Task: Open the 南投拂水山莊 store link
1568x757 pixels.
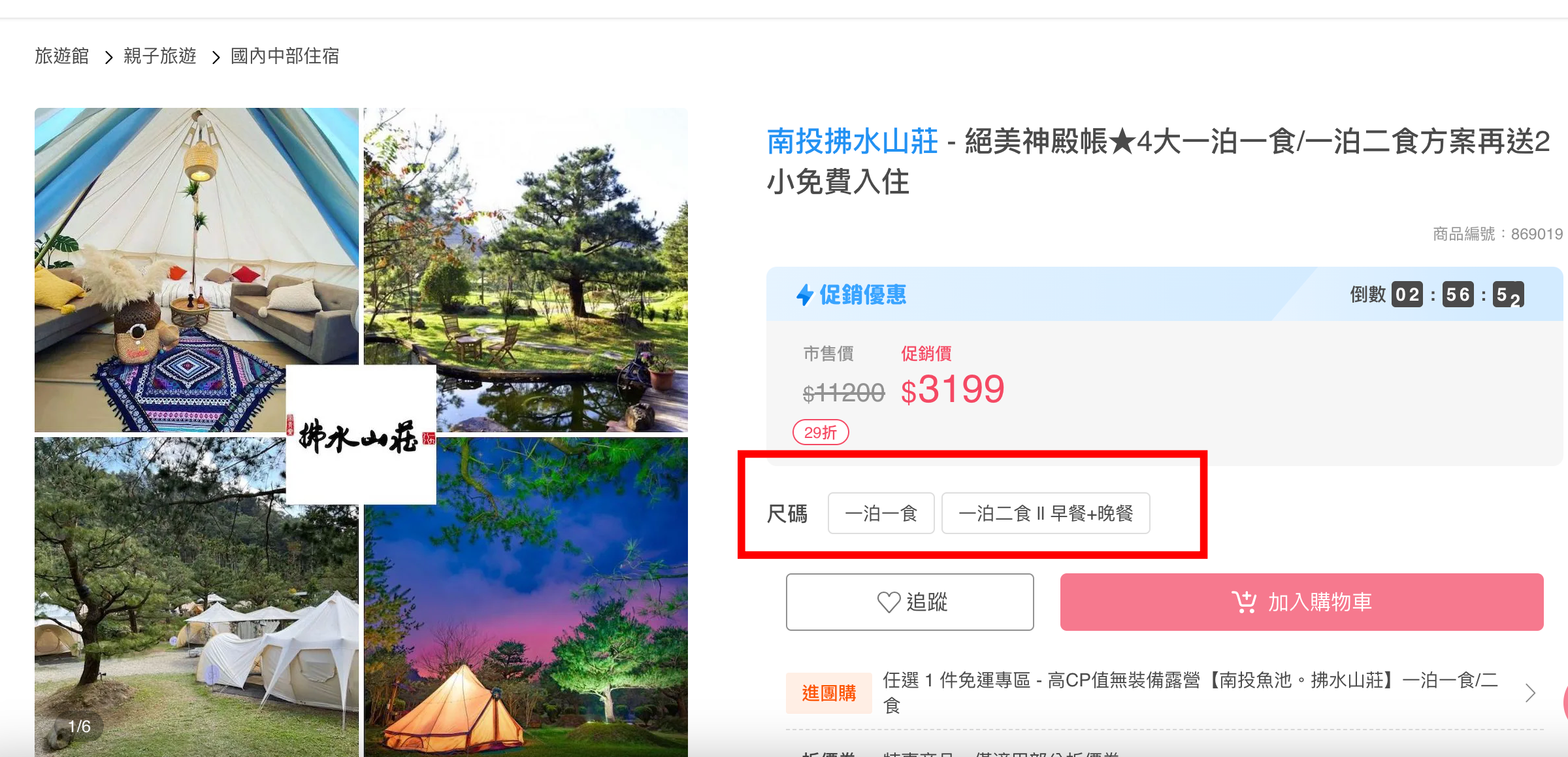Action: tap(853, 142)
